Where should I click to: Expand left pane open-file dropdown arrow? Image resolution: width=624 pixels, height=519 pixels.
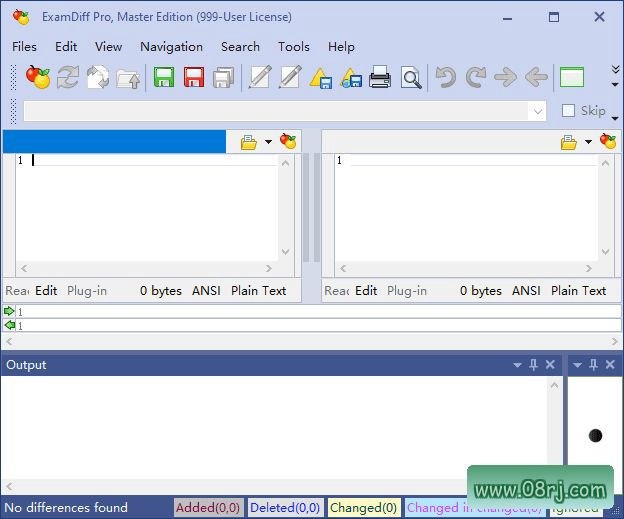tap(269, 142)
